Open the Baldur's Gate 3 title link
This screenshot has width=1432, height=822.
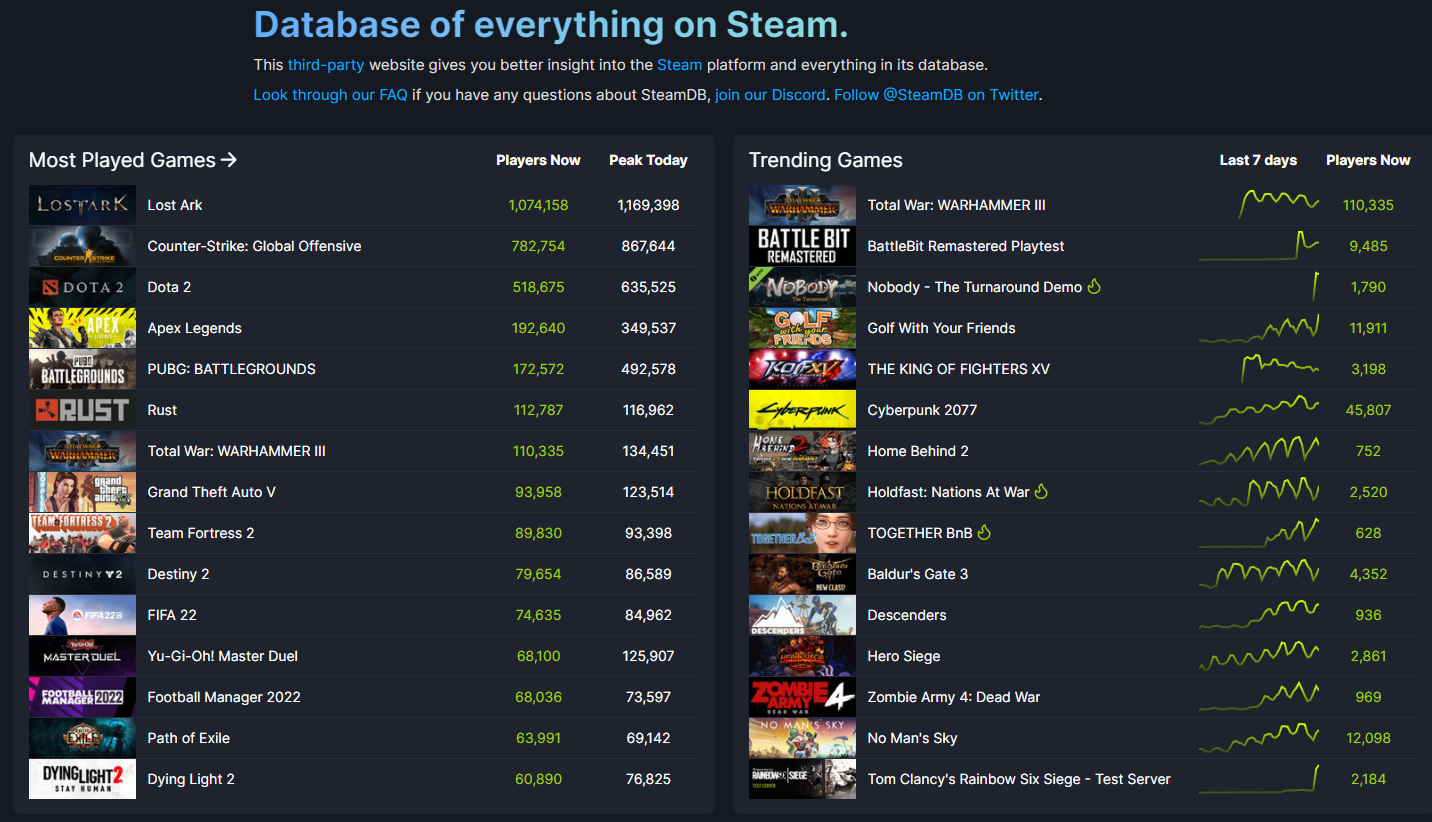(x=918, y=574)
